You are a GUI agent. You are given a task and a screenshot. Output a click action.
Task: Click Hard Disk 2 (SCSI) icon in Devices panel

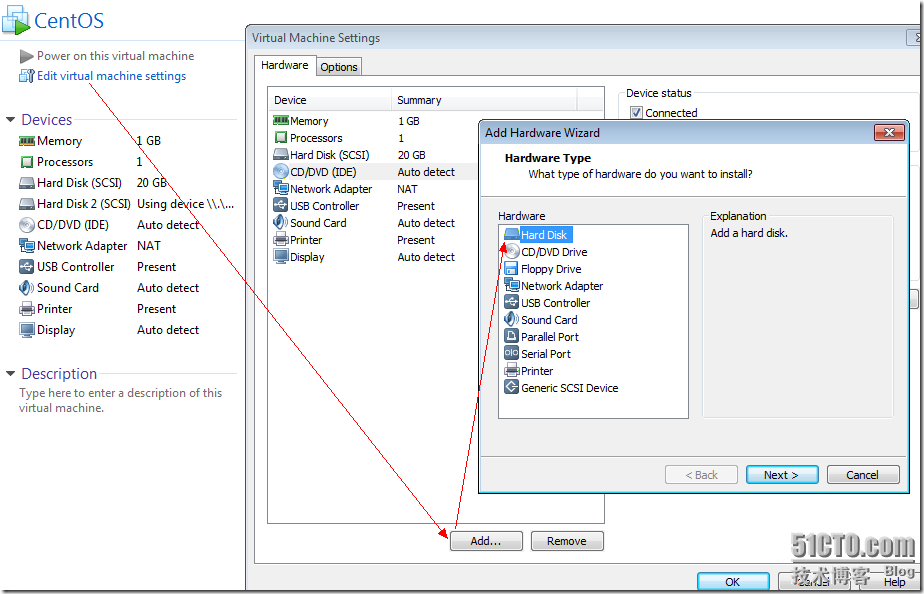(27, 204)
